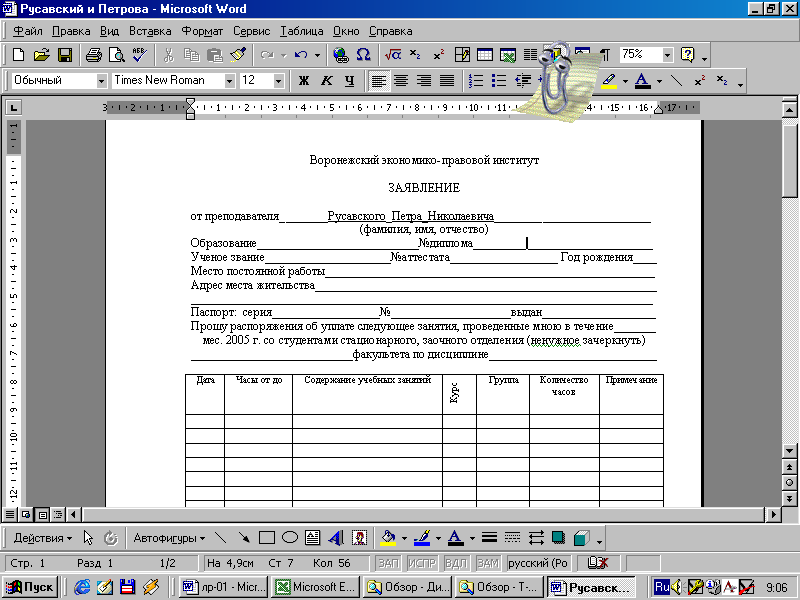
Task: Cut selection with scissors icon
Action: coord(168,55)
